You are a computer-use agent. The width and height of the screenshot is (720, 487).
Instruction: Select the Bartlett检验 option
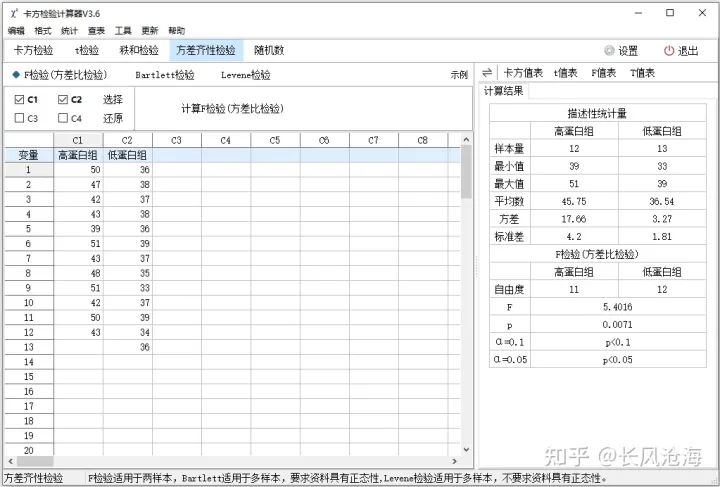[x=165, y=75]
